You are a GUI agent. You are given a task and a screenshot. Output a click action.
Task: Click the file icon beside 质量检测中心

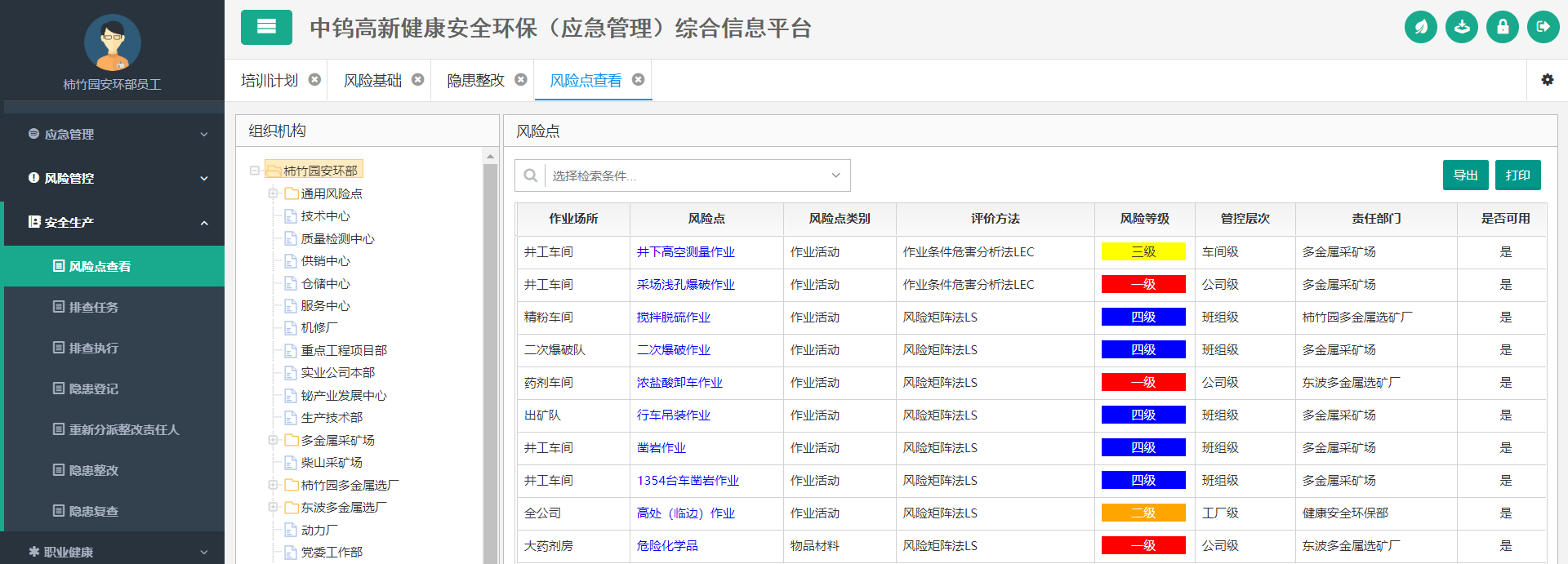coord(290,238)
